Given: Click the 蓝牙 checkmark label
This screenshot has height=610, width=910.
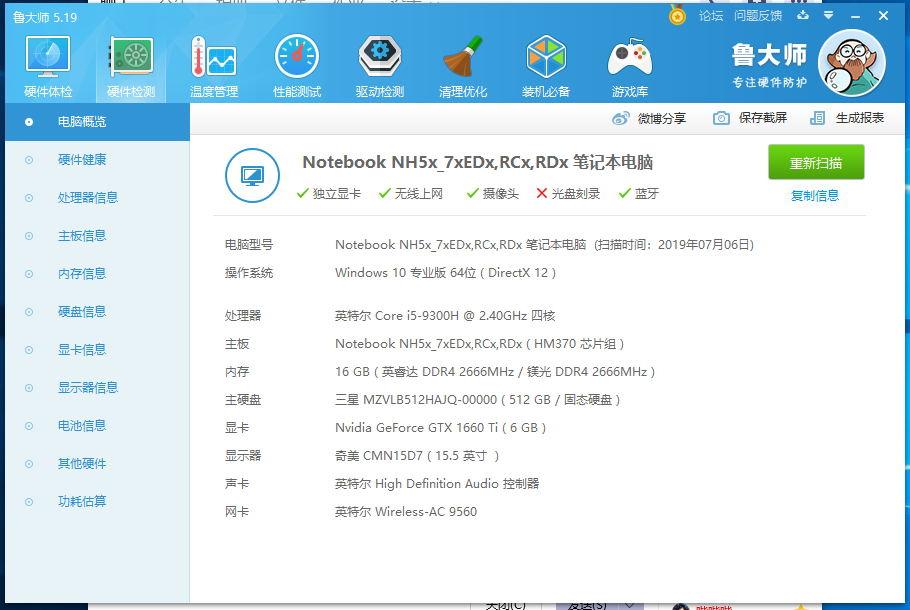Looking at the screenshot, I should 639,194.
